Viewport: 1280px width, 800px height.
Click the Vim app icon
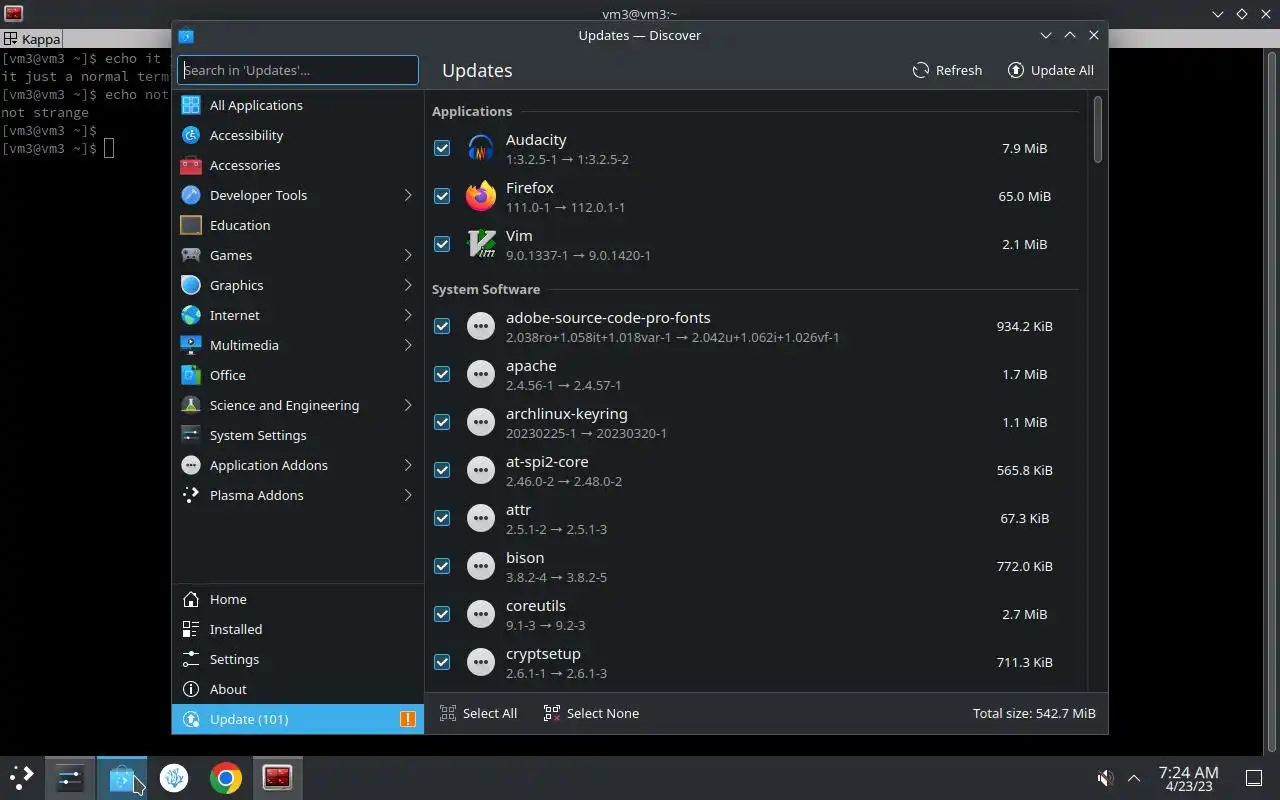[481, 244]
